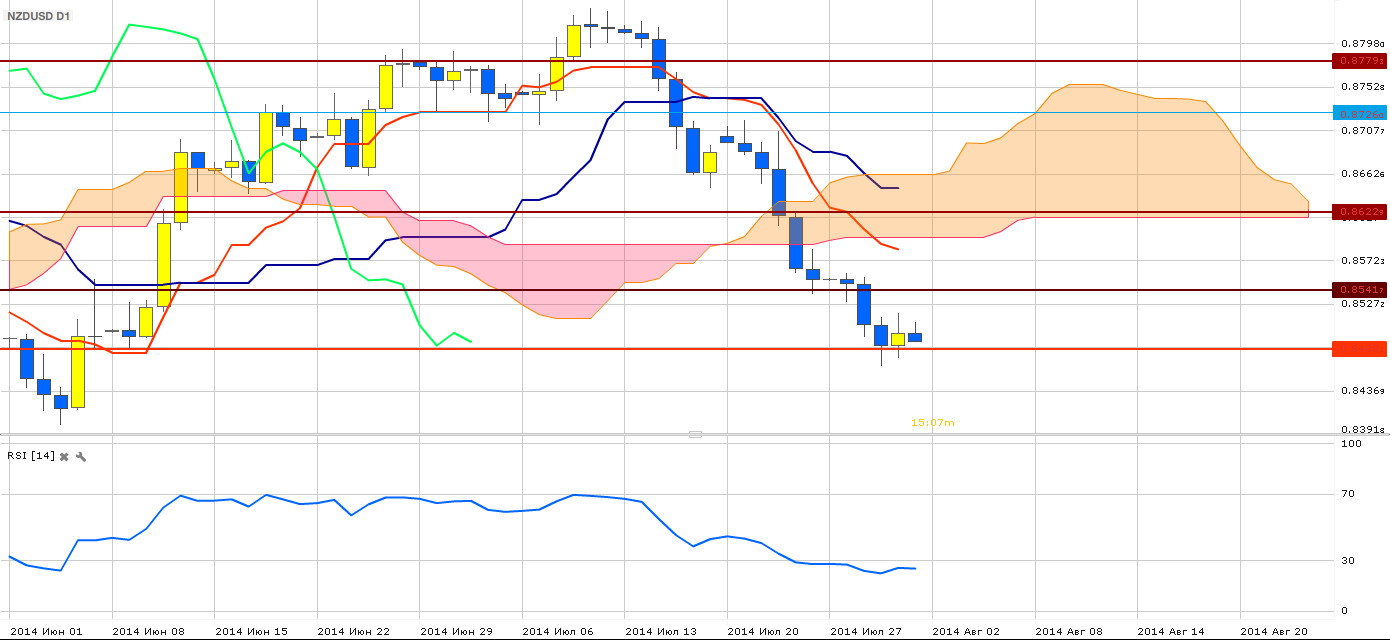Open RSI settings via the wrench icon
The image size is (1390, 640).
tap(81, 457)
